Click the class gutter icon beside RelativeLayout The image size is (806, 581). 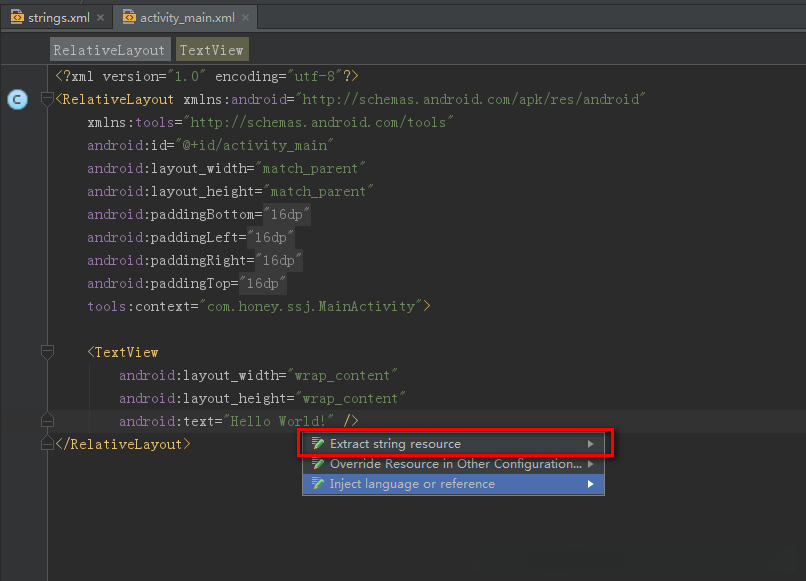click(17, 99)
